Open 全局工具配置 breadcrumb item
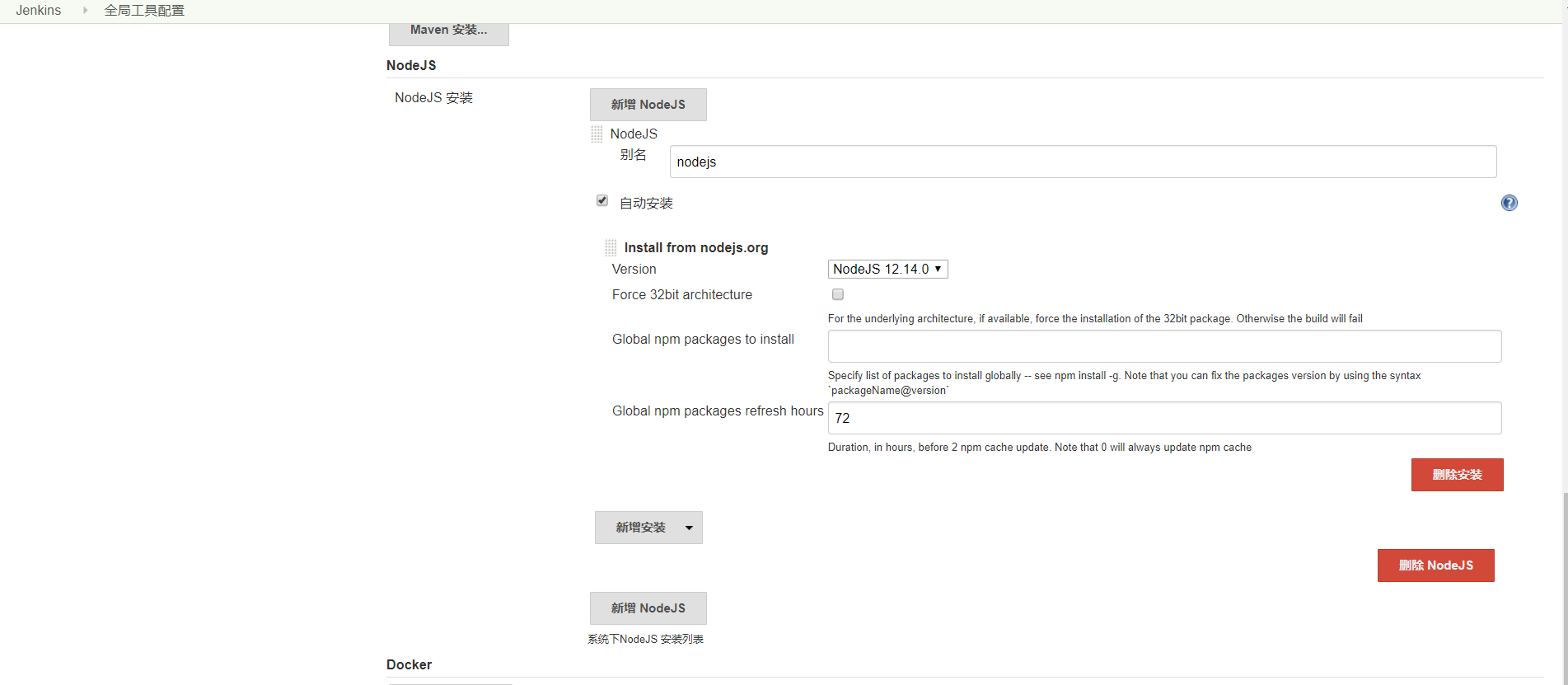This screenshot has width=1568, height=685. click(144, 11)
